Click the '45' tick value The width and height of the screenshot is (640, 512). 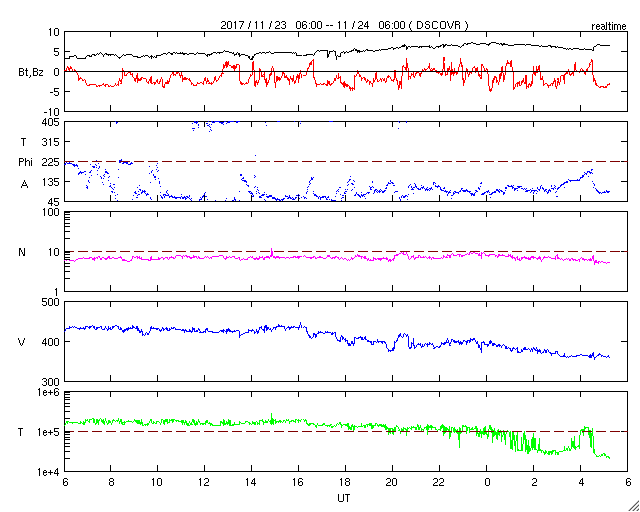point(54,201)
